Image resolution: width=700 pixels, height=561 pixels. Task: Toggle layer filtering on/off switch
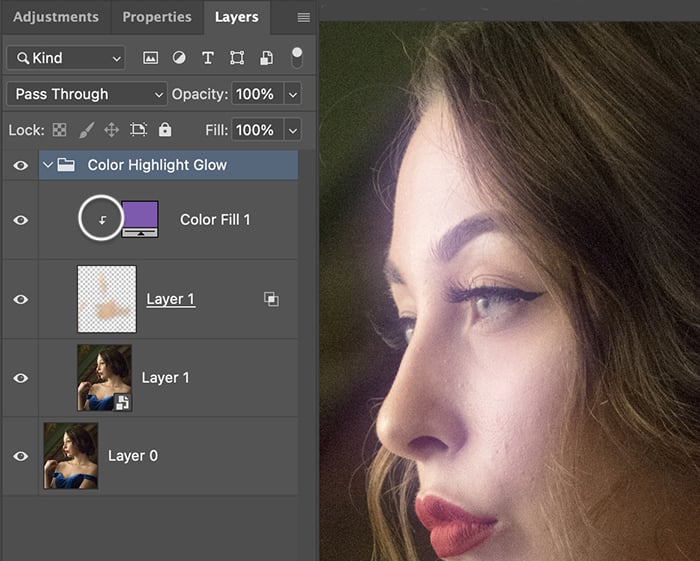pos(297,58)
